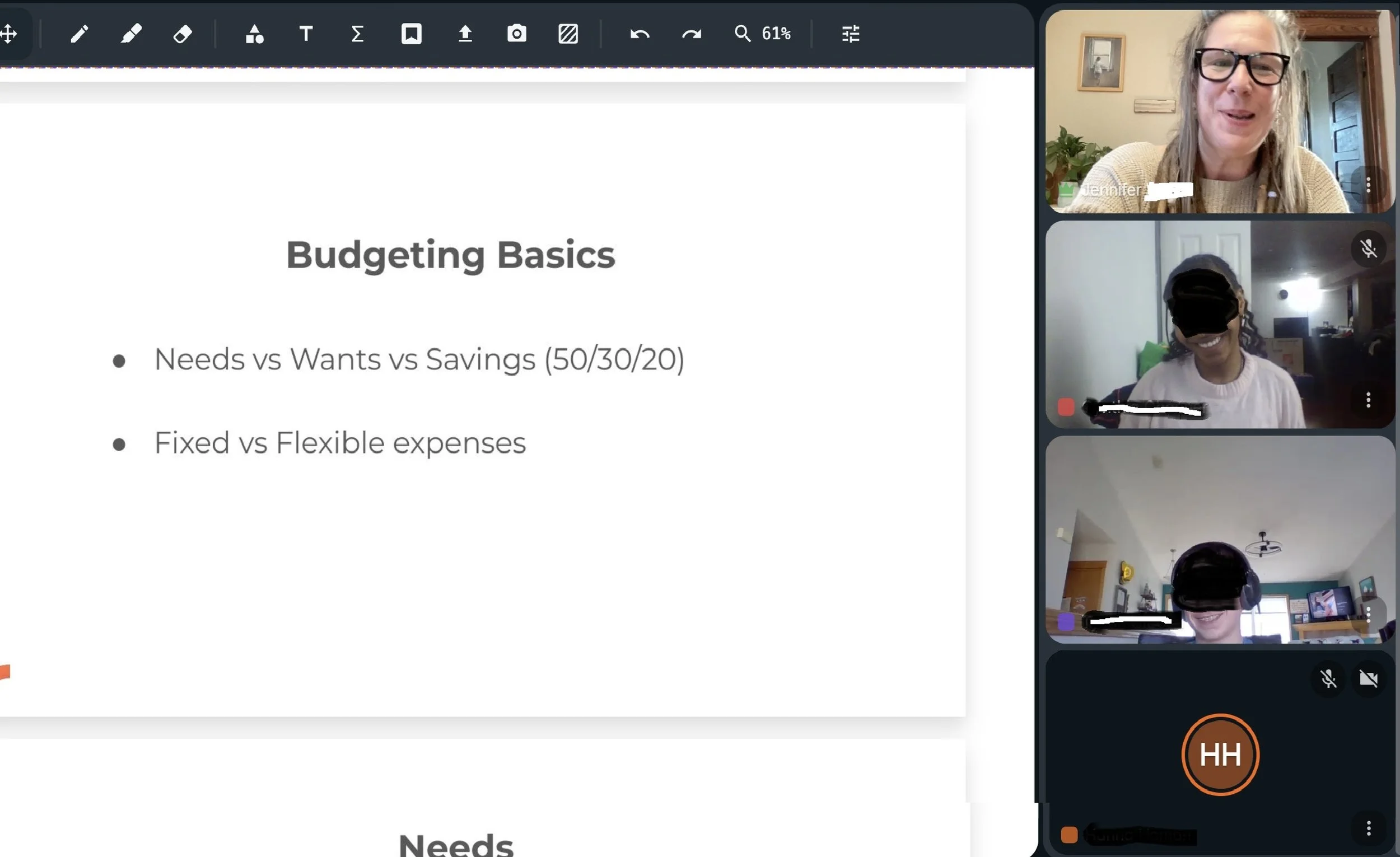
Task: Click the bookmark page icon
Action: 412,34
